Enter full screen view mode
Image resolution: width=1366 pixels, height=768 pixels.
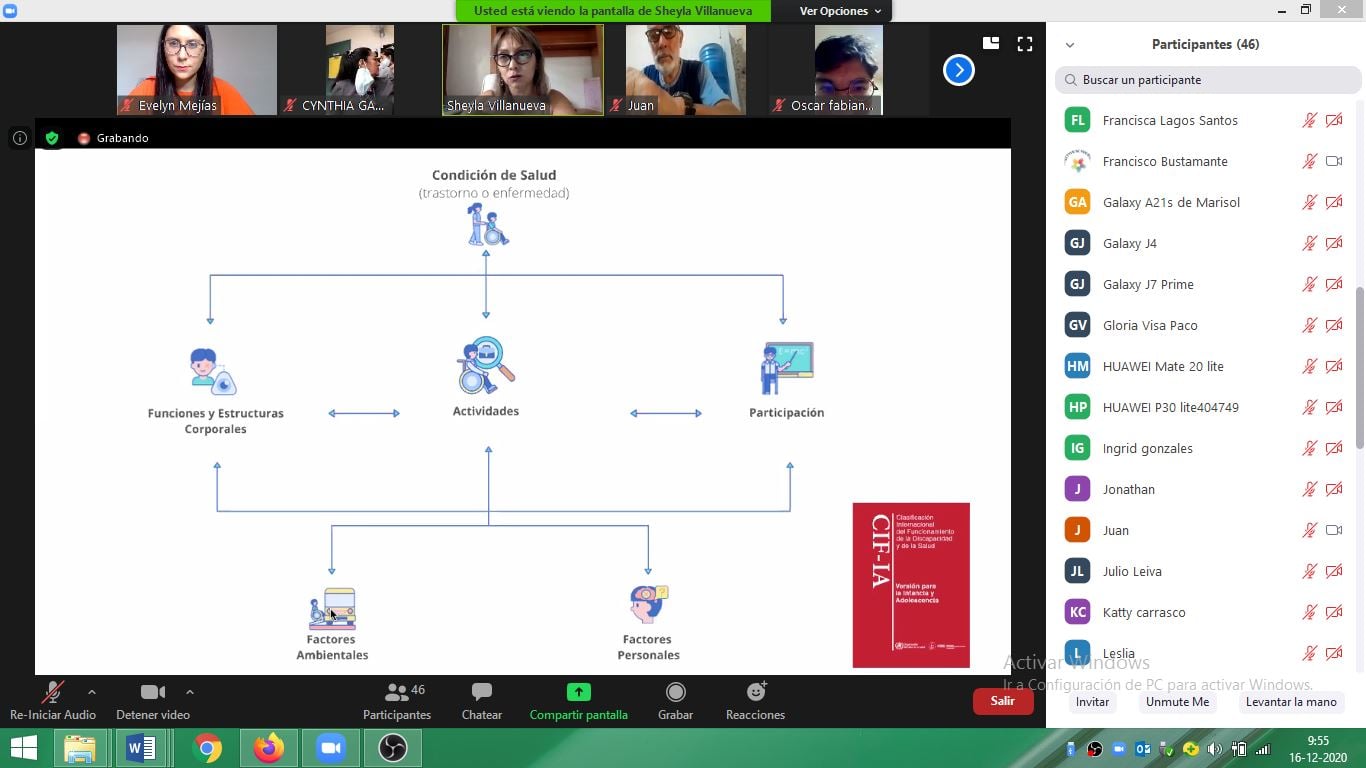(1024, 44)
